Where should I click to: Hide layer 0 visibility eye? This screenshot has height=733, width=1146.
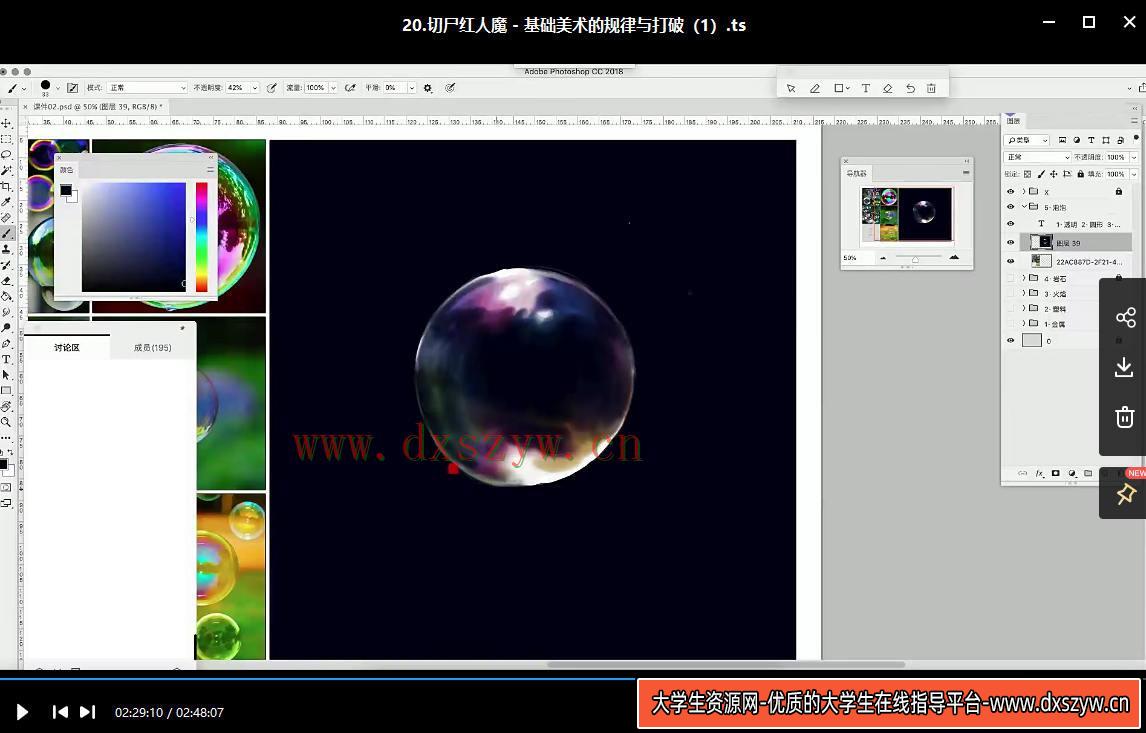1011,340
